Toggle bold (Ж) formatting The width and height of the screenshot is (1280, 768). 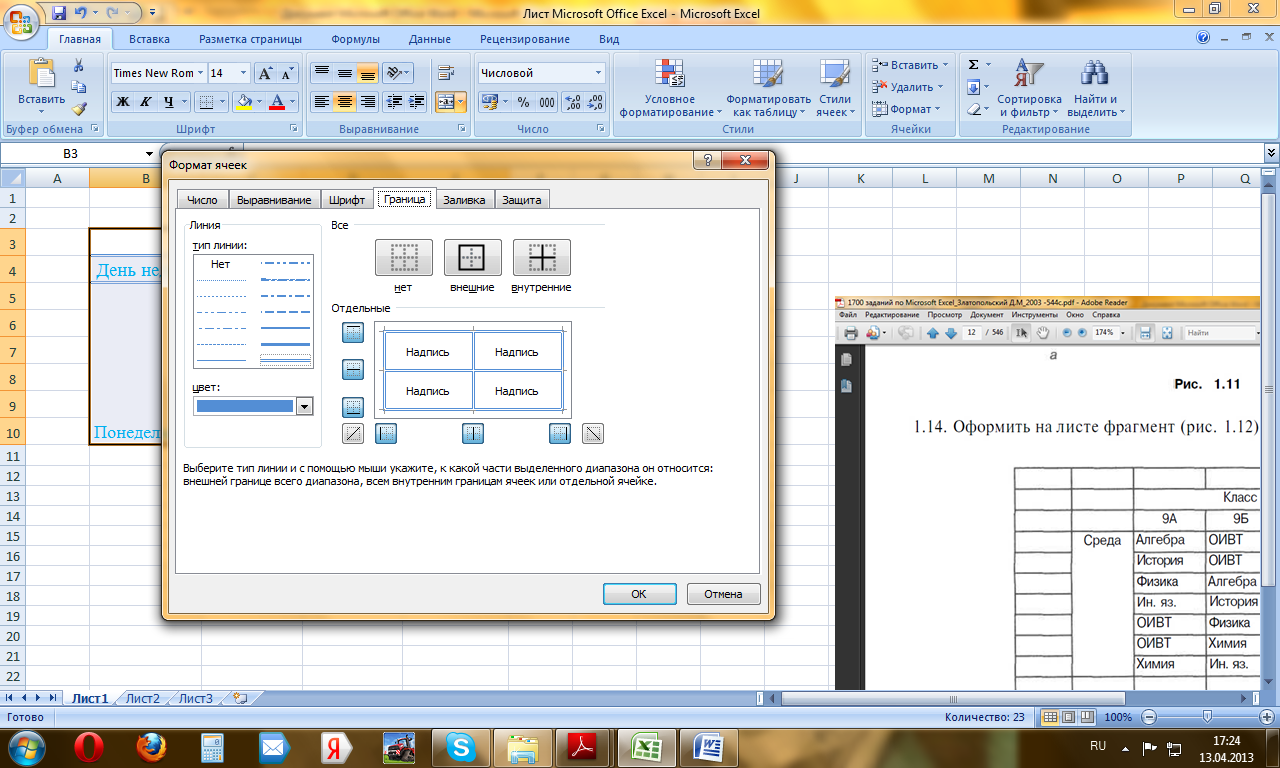click(x=123, y=101)
